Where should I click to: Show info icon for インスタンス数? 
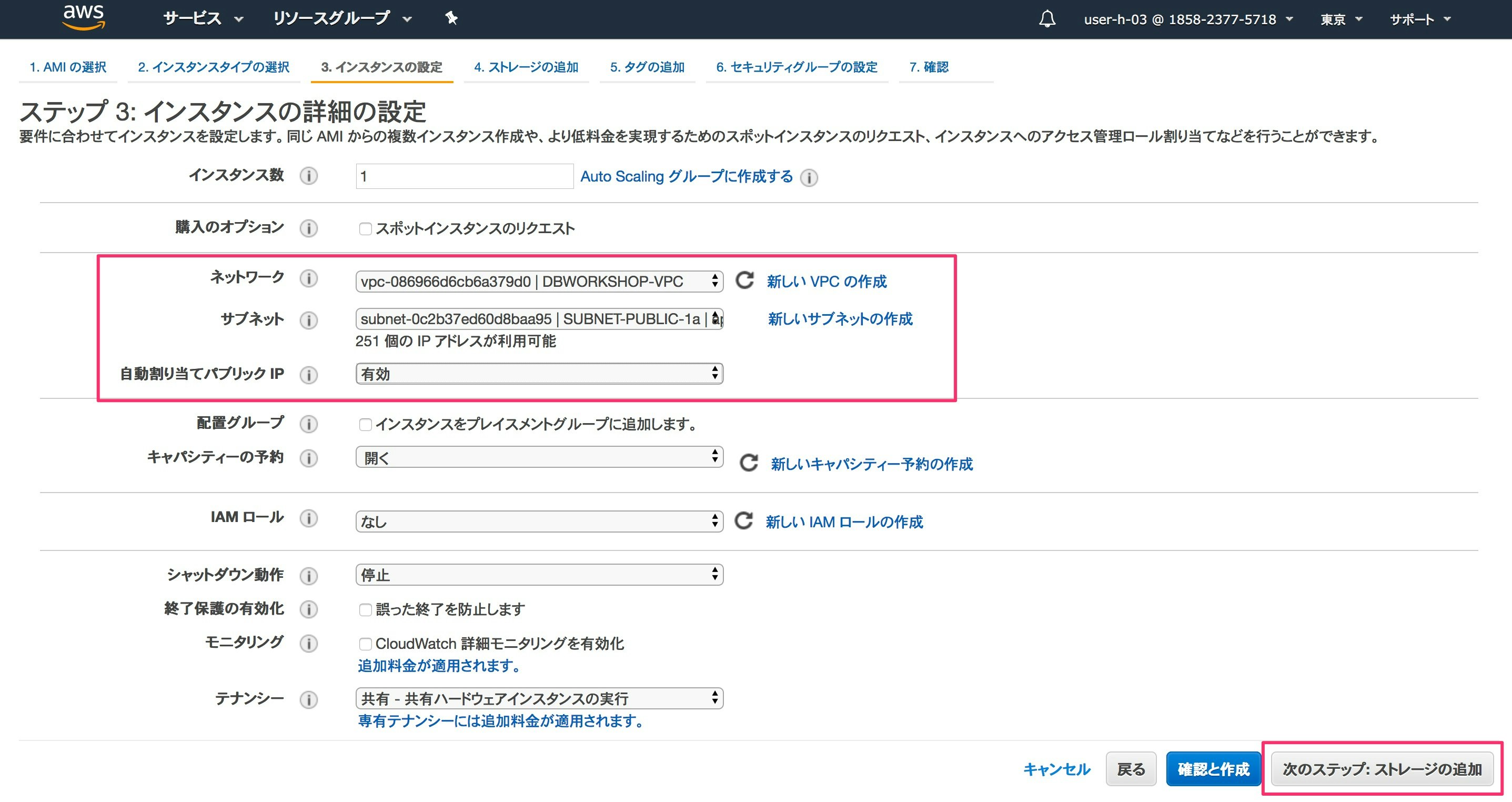[309, 176]
